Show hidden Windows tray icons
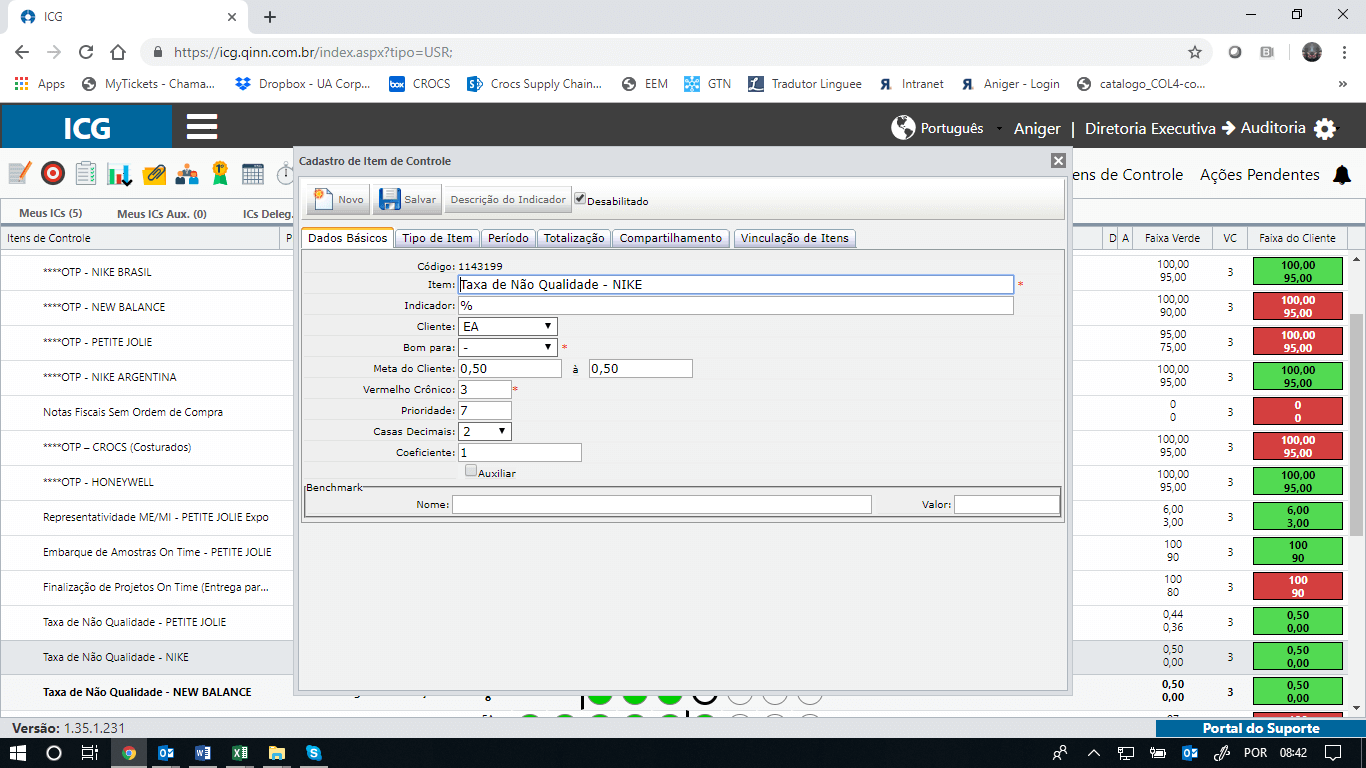 pos(1094,753)
